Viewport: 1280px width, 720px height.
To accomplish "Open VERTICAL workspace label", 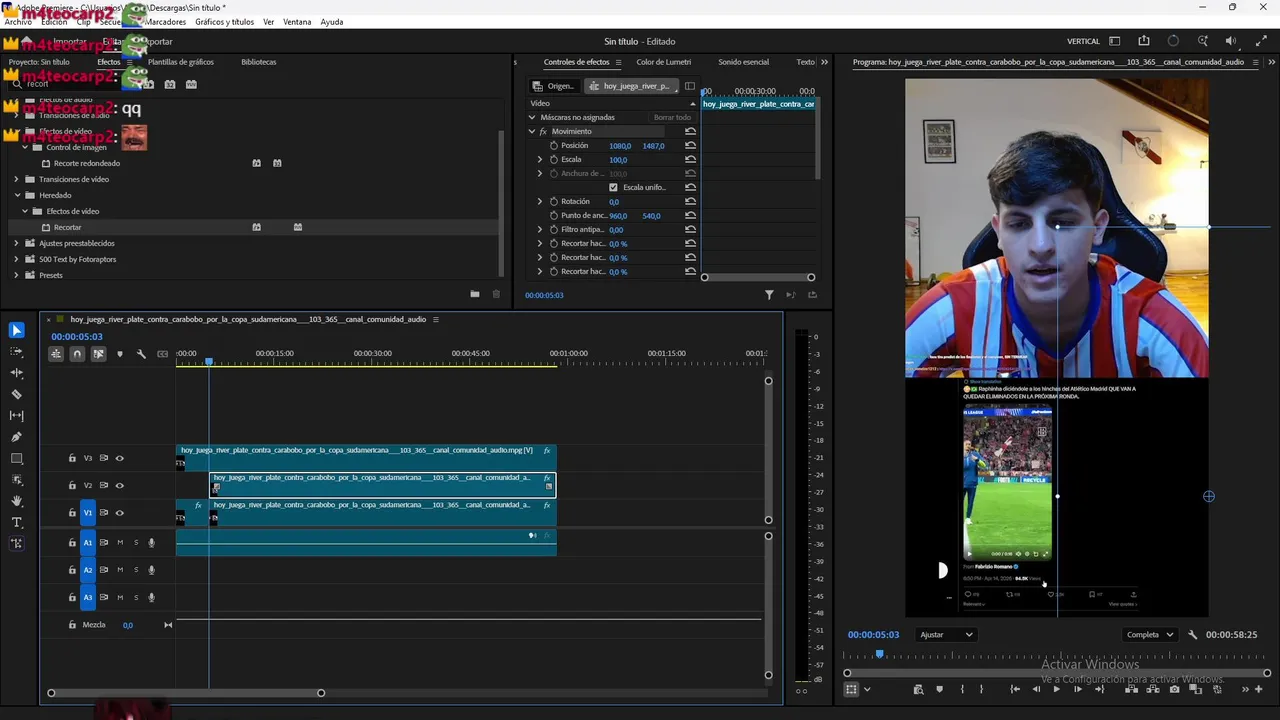I will click(x=1083, y=42).
